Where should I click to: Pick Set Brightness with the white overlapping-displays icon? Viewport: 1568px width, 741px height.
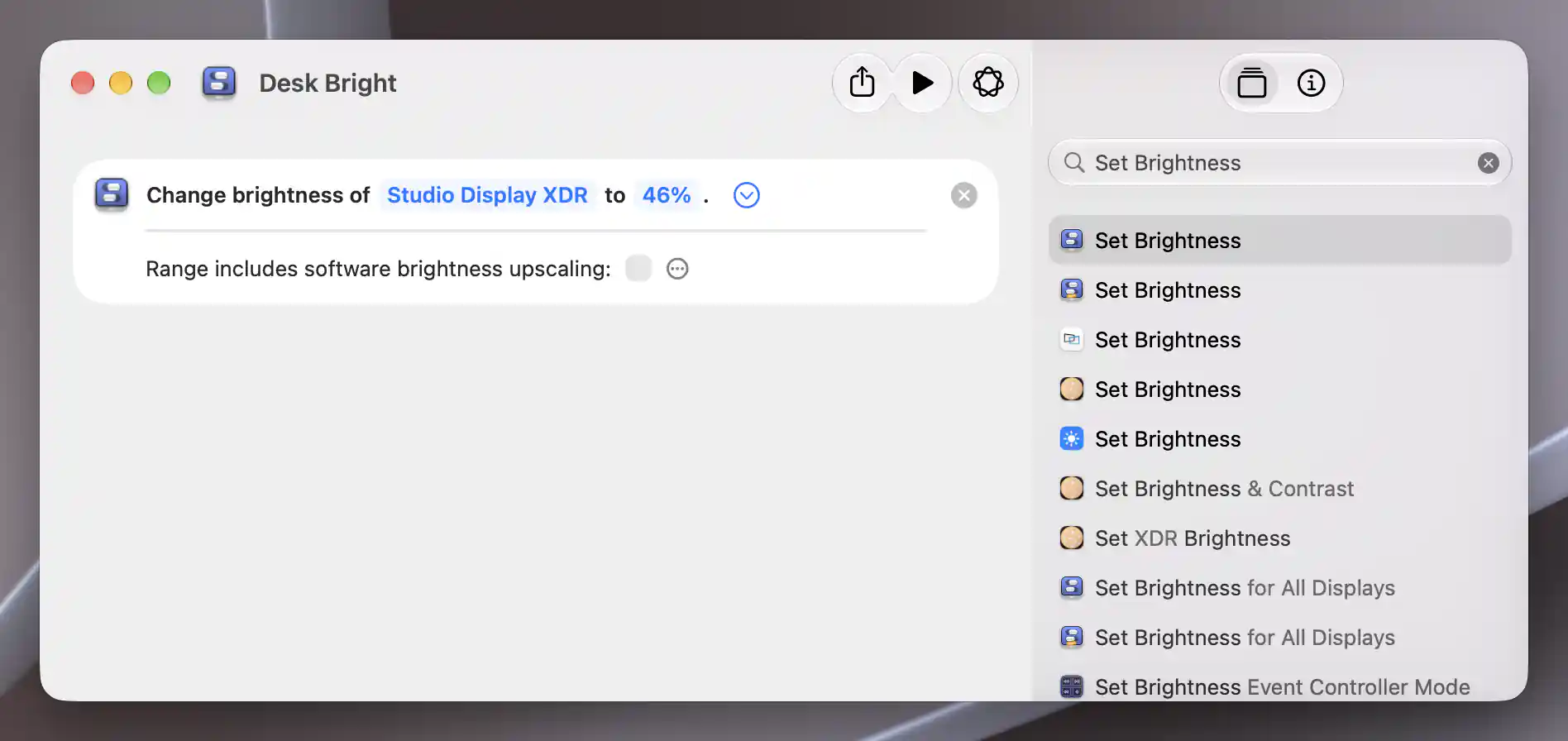tap(1279, 339)
